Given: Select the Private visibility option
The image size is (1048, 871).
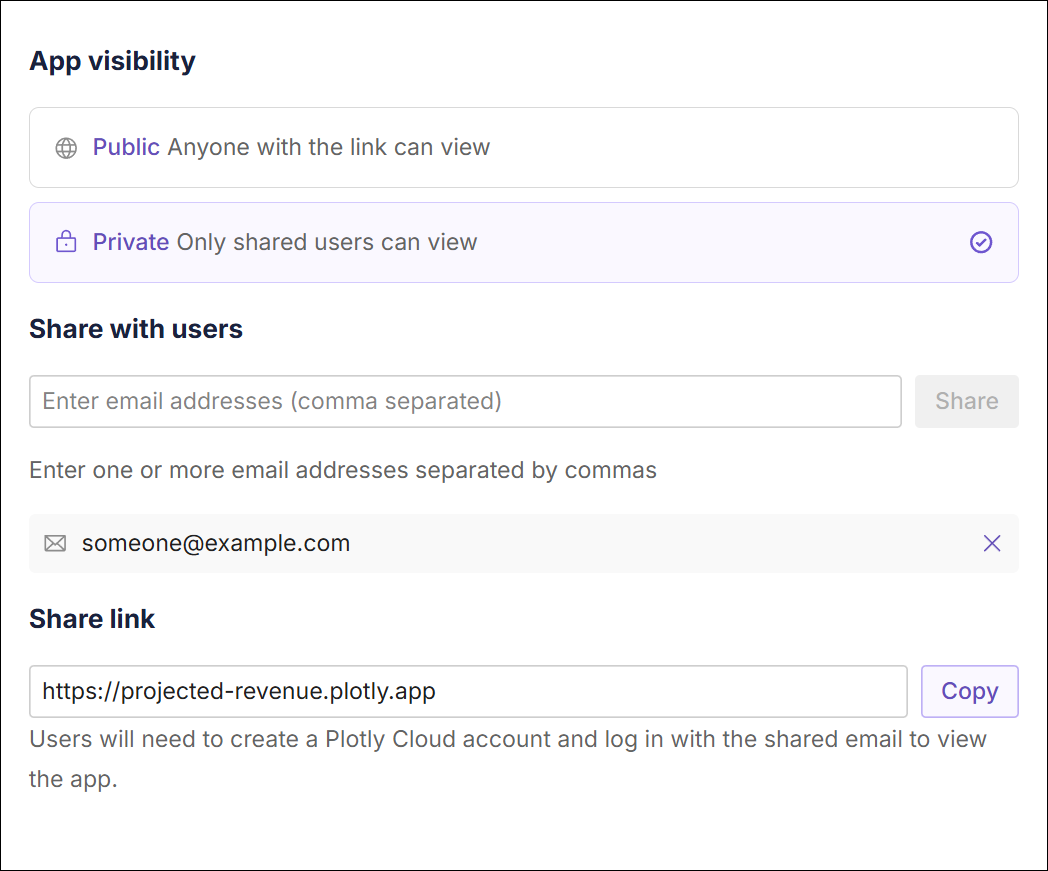Looking at the screenshot, I should [x=523, y=243].
